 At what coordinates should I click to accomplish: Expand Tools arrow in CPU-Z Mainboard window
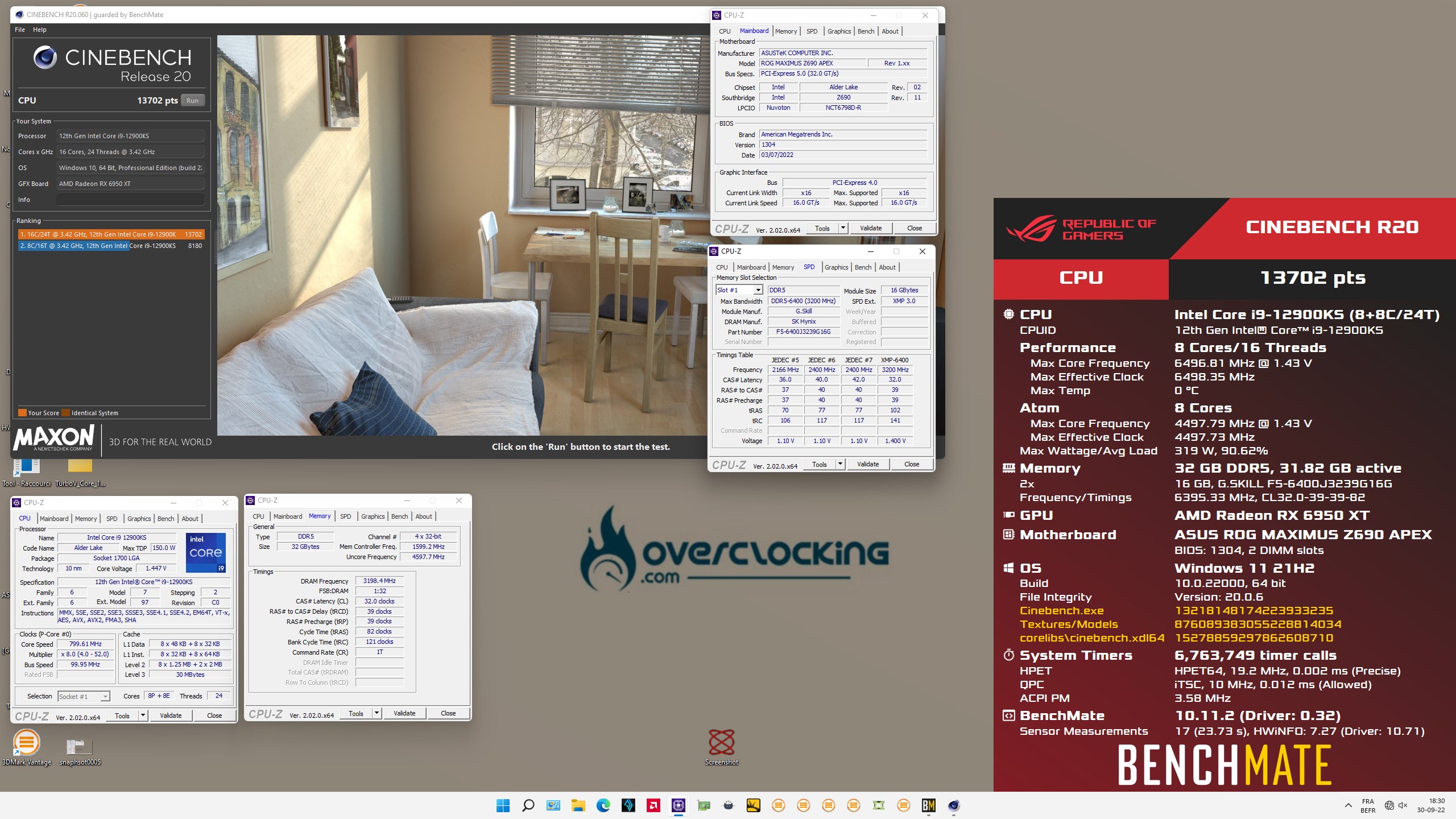(843, 228)
